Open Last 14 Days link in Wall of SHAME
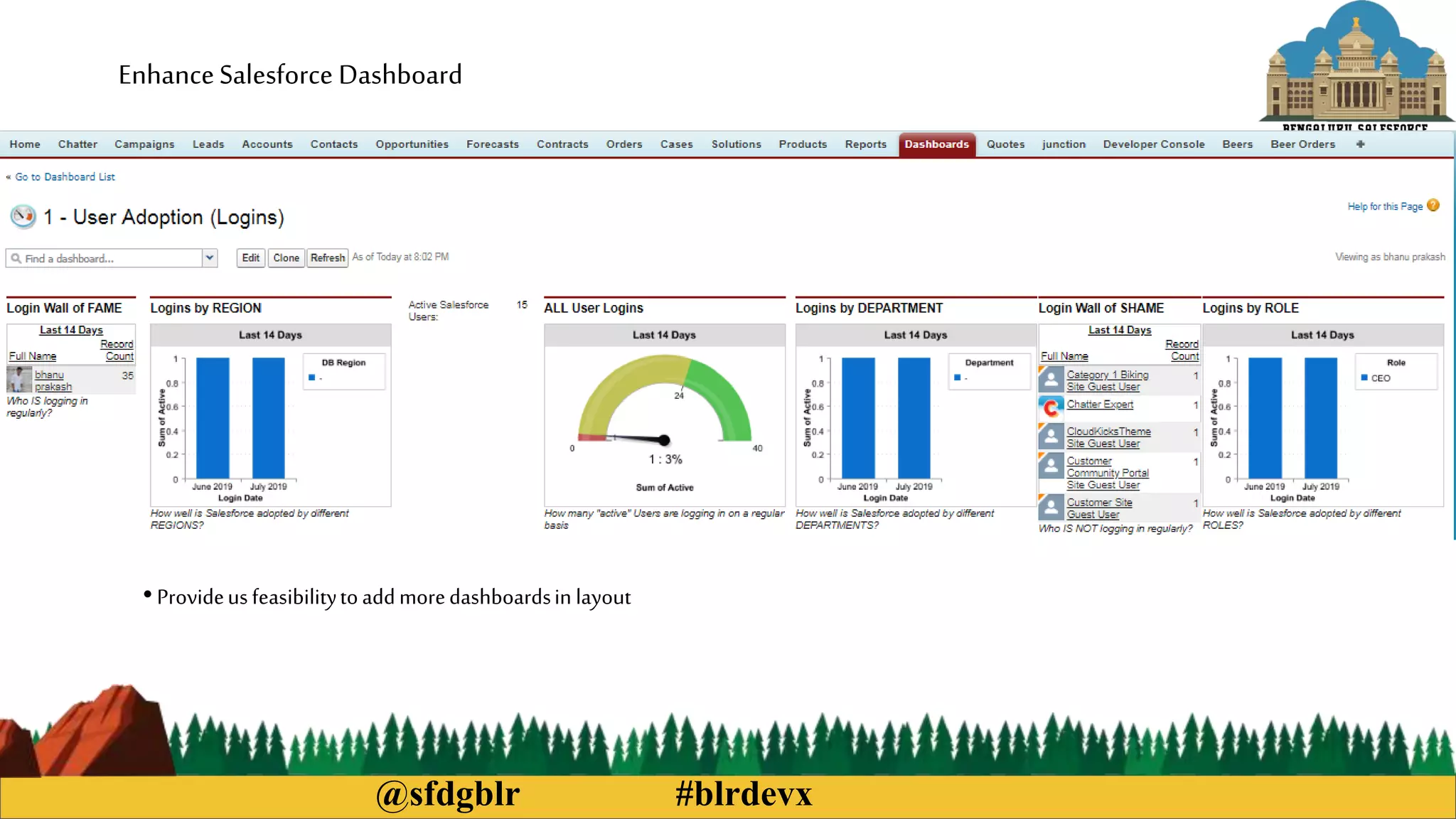Image resolution: width=1456 pixels, height=819 pixels. [x=1120, y=330]
